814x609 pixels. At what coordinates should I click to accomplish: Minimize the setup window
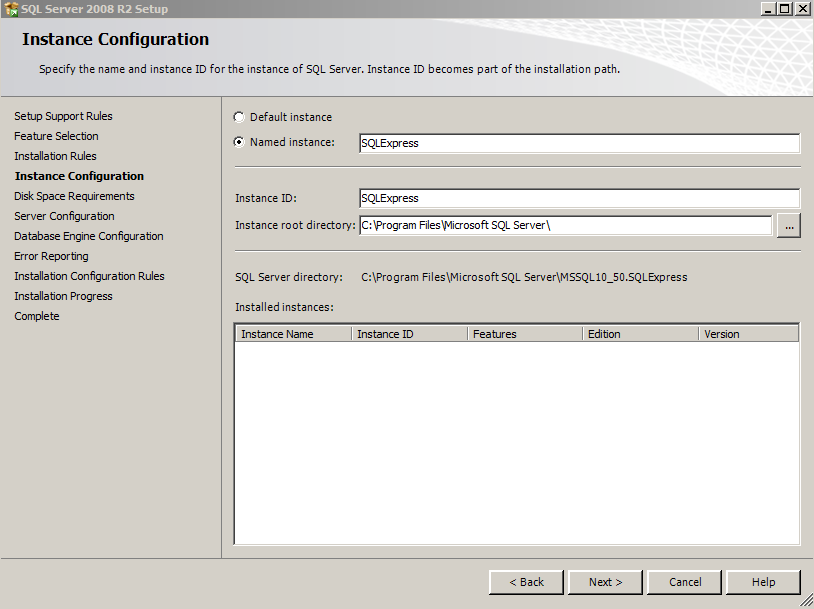pos(768,9)
